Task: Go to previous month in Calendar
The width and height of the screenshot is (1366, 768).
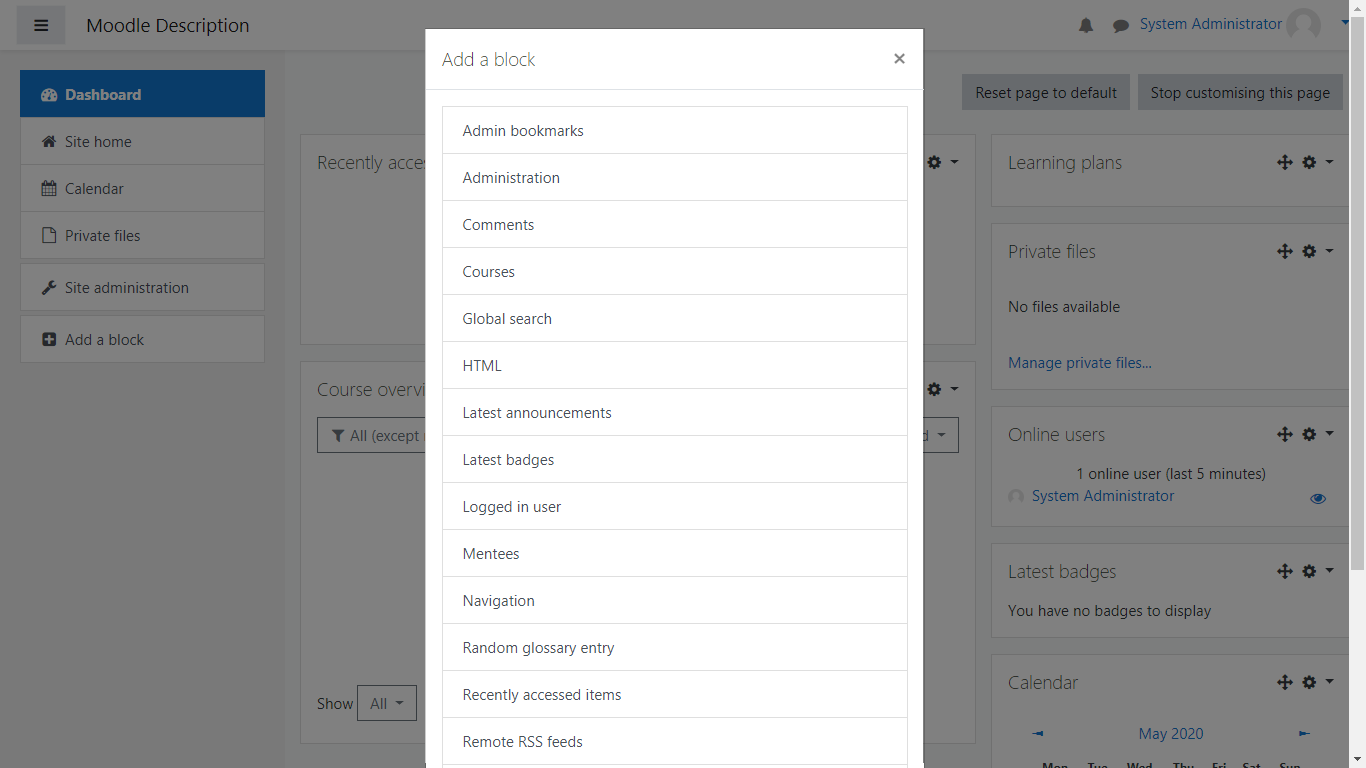Action: click(1038, 734)
